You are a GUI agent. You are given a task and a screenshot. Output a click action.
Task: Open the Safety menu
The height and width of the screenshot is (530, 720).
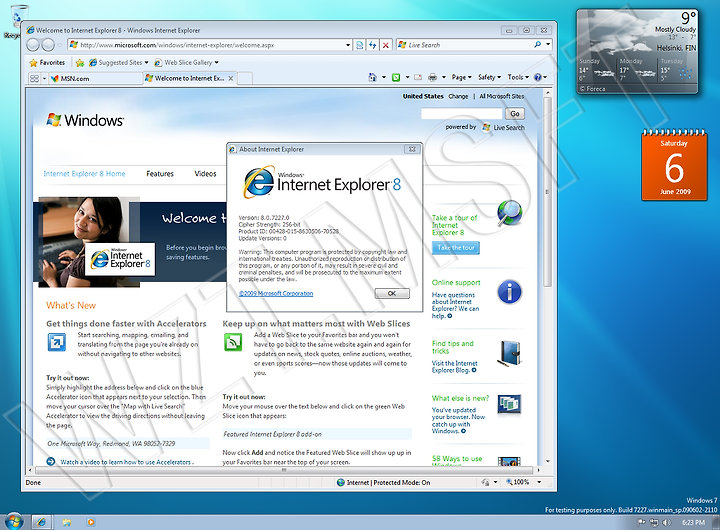pyautogui.click(x=489, y=77)
